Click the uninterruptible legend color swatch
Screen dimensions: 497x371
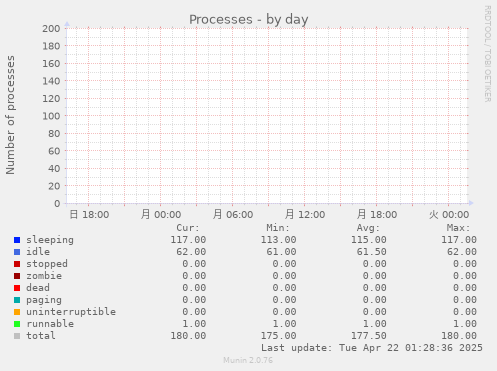17,312
